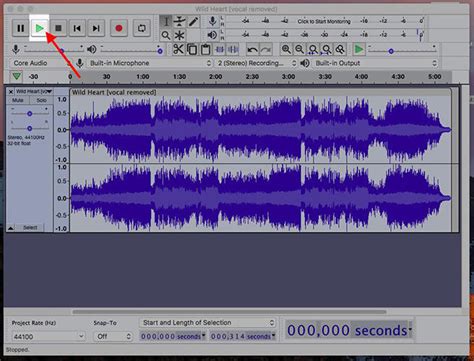Open the Project Rate 44100 dropdown
This screenshot has height=361, width=474.
click(48, 337)
